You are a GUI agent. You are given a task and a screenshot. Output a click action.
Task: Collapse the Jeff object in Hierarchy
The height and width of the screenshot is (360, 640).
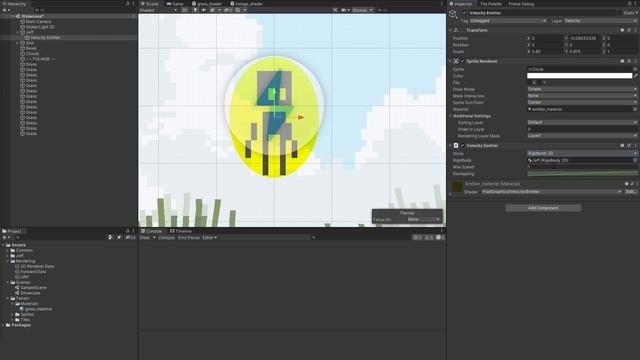tap(18, 32)
